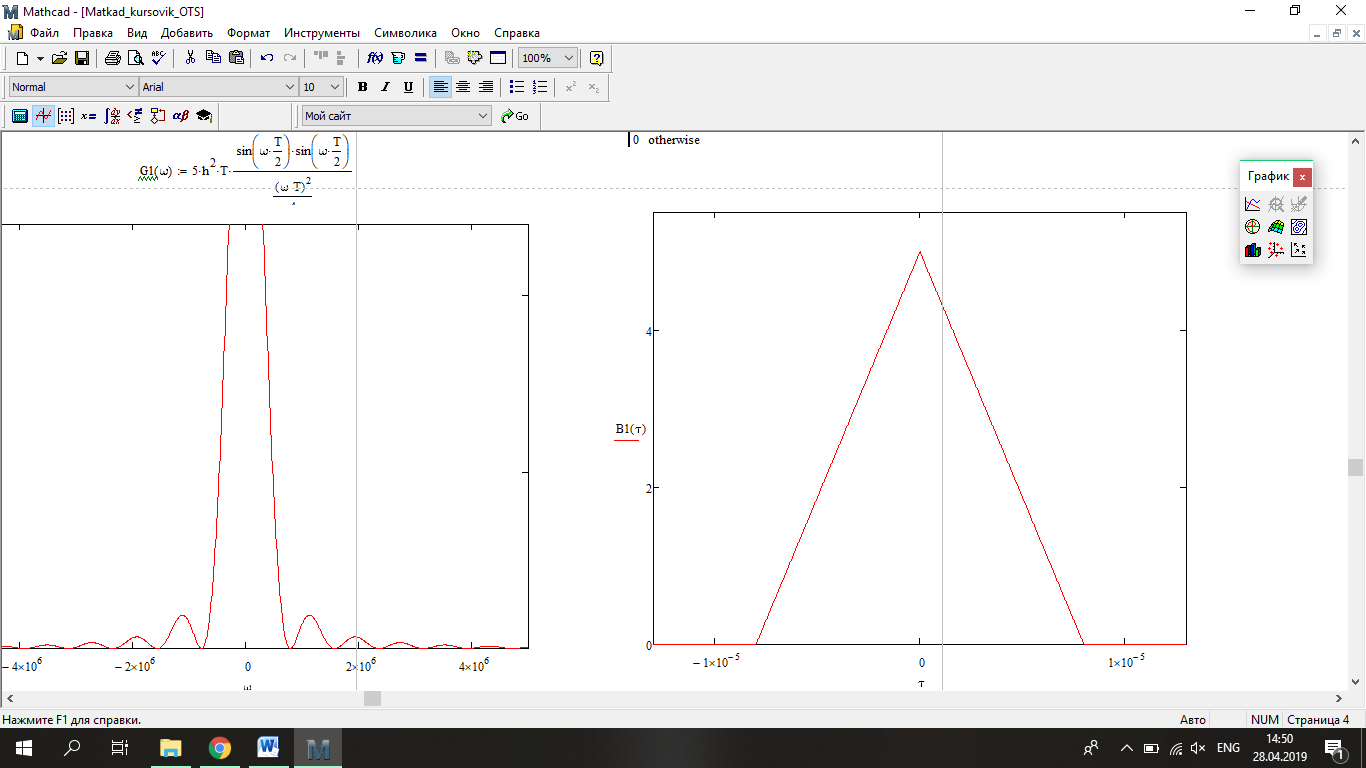
Task: Insert a contour plot from График palette
Action: point(1299,227)
